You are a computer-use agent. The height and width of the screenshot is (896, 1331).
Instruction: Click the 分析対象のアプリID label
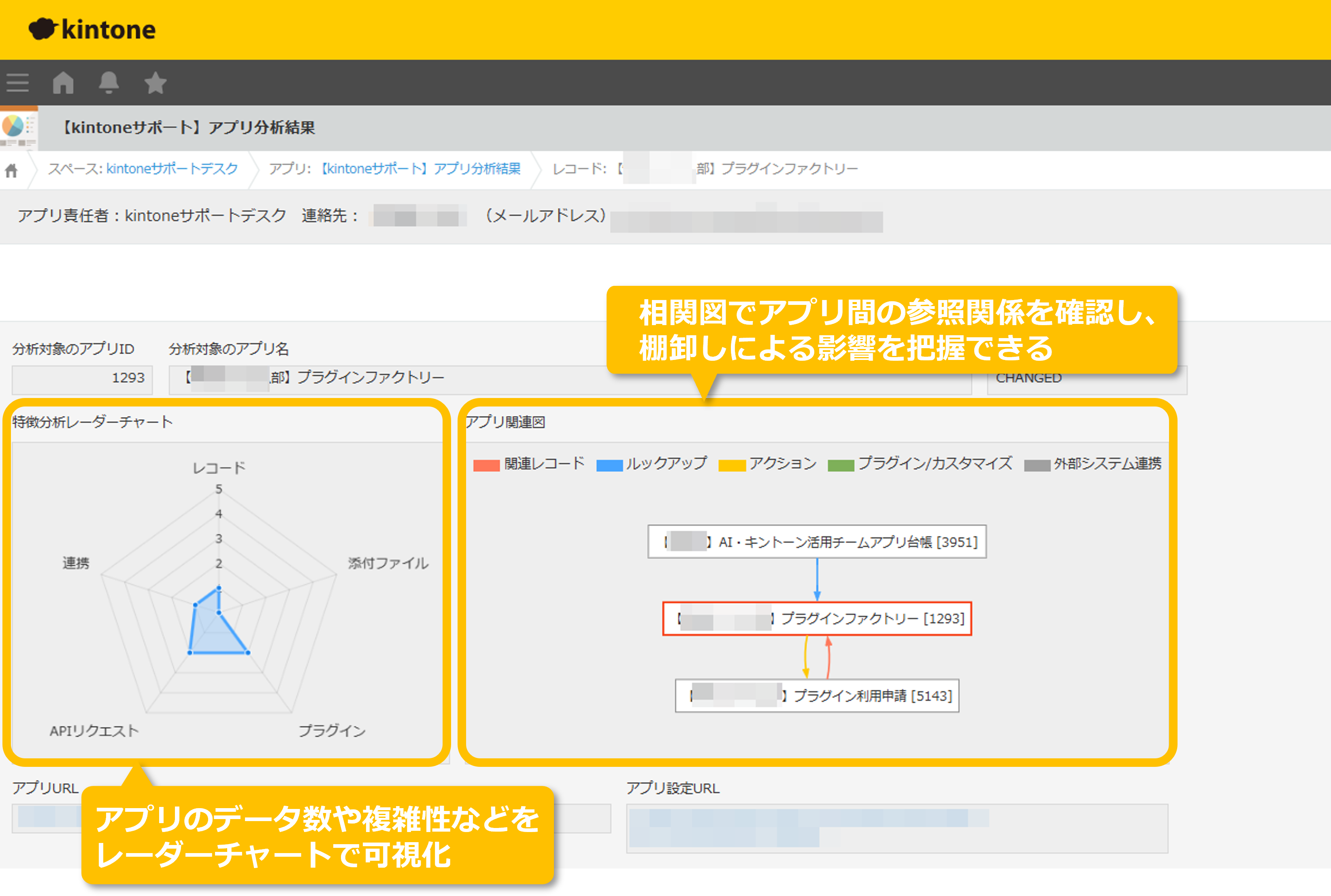(73, 349)
